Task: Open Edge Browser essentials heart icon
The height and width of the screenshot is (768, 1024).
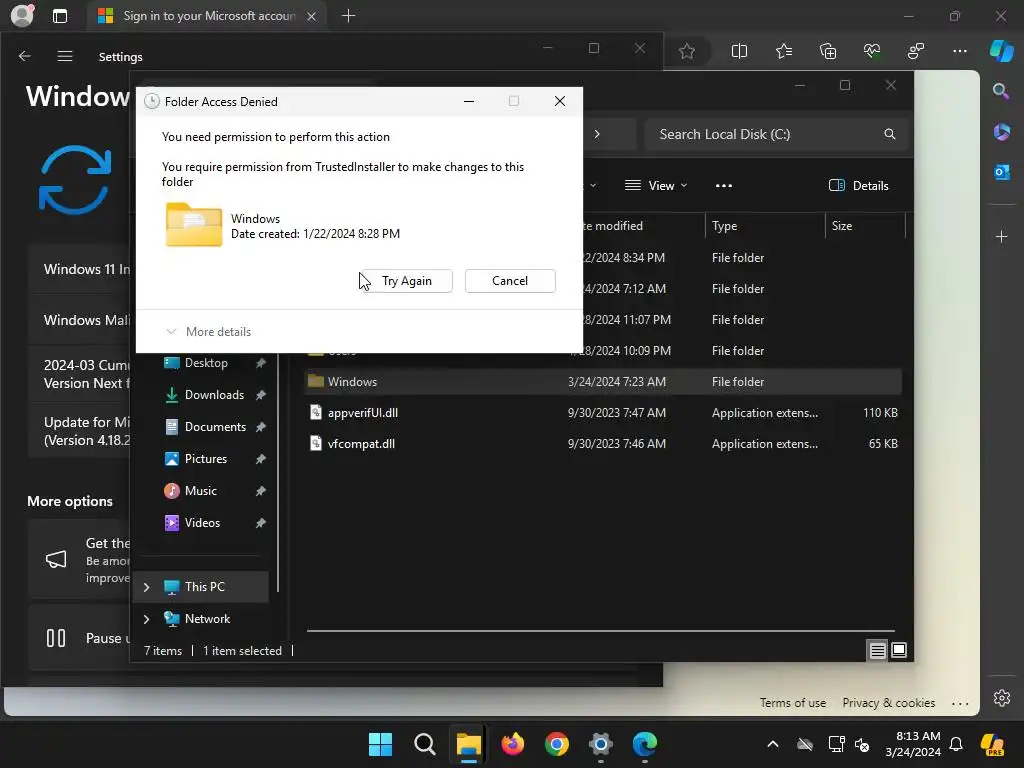Action: (x=872, y=51)
